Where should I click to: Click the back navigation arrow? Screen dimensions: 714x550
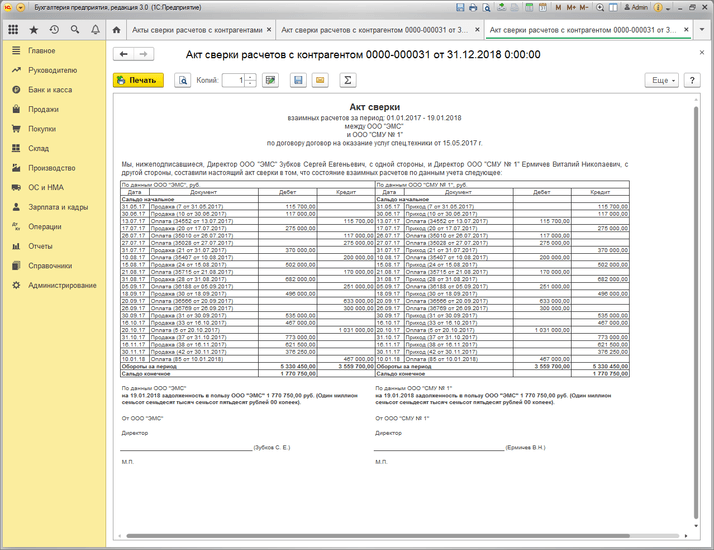[x=124, y=54]
